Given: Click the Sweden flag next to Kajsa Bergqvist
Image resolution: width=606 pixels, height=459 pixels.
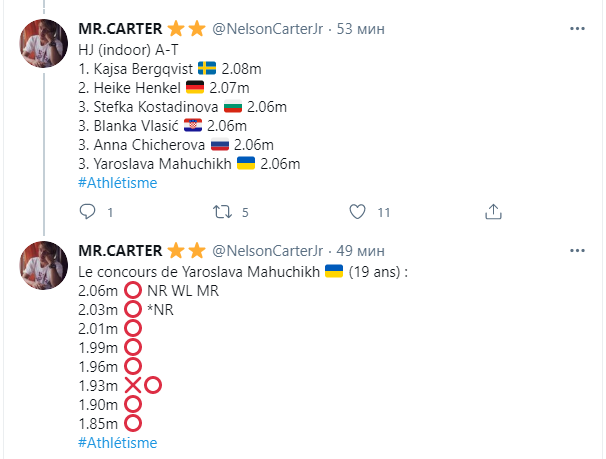Looking at the screenshot, I should [208, 68].
